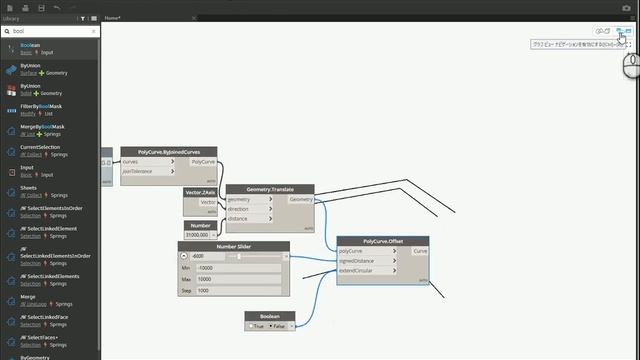Screen dimensions: 640x360
Task: Select the FilterByBoolMask result text
Action: point(41,107)
